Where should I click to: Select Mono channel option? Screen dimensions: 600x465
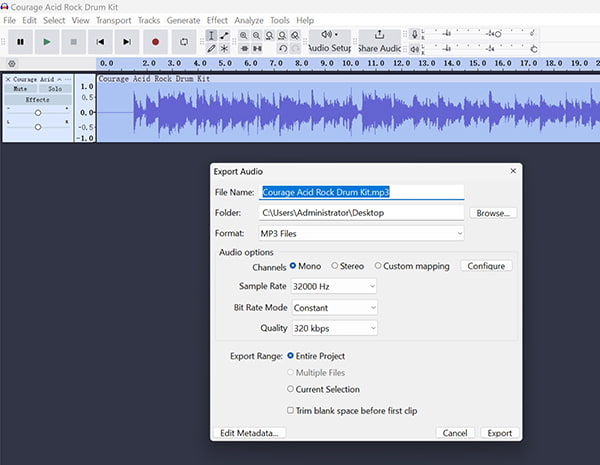305,266
